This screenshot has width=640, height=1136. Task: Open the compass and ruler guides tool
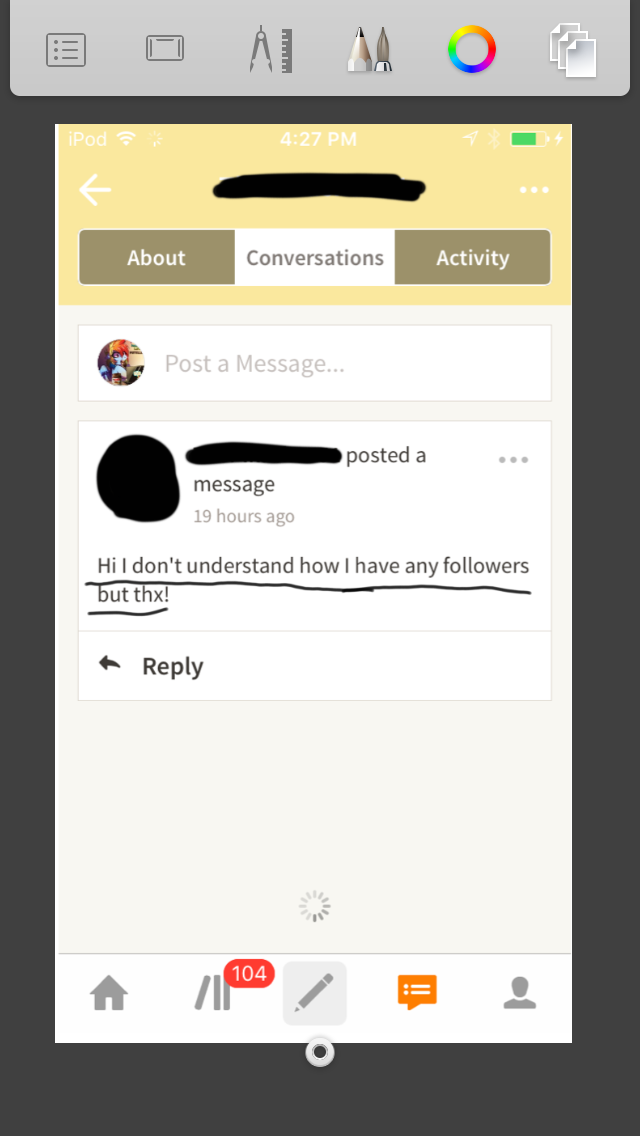[x=271, y=50]
